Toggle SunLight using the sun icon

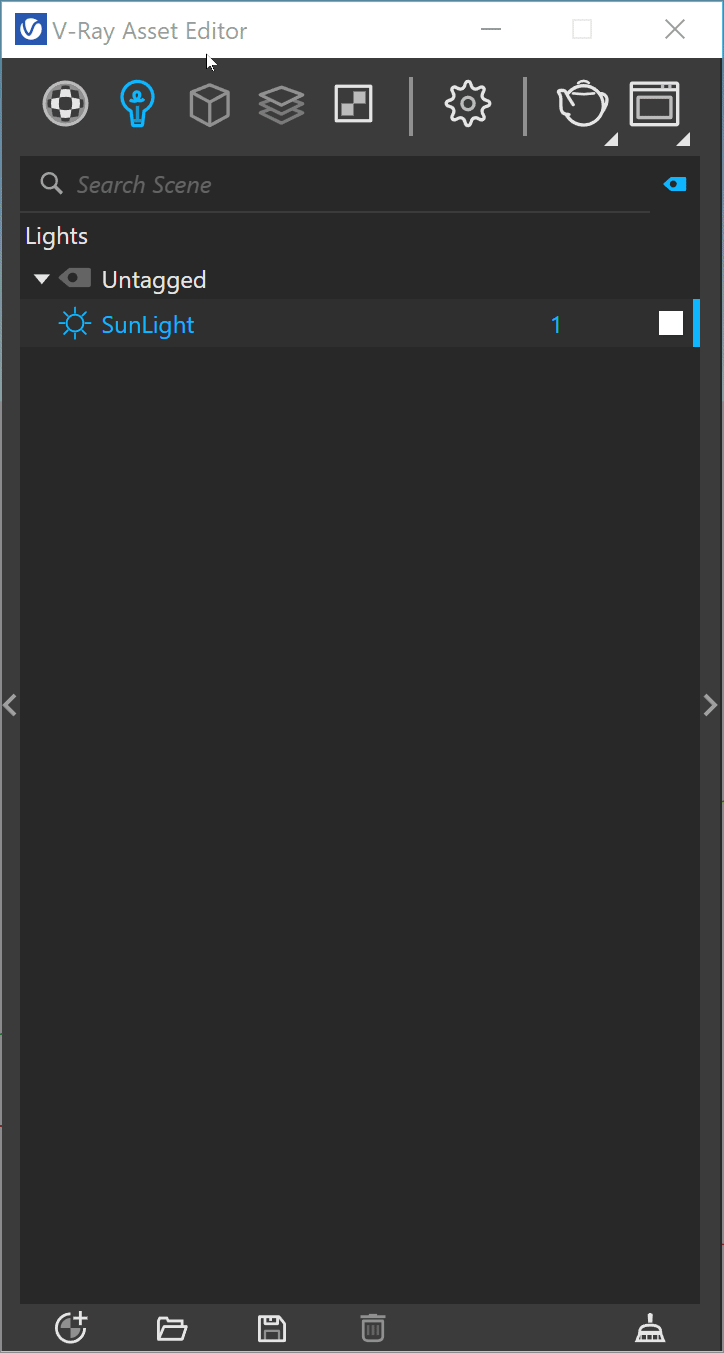click(x=75, y=324)
